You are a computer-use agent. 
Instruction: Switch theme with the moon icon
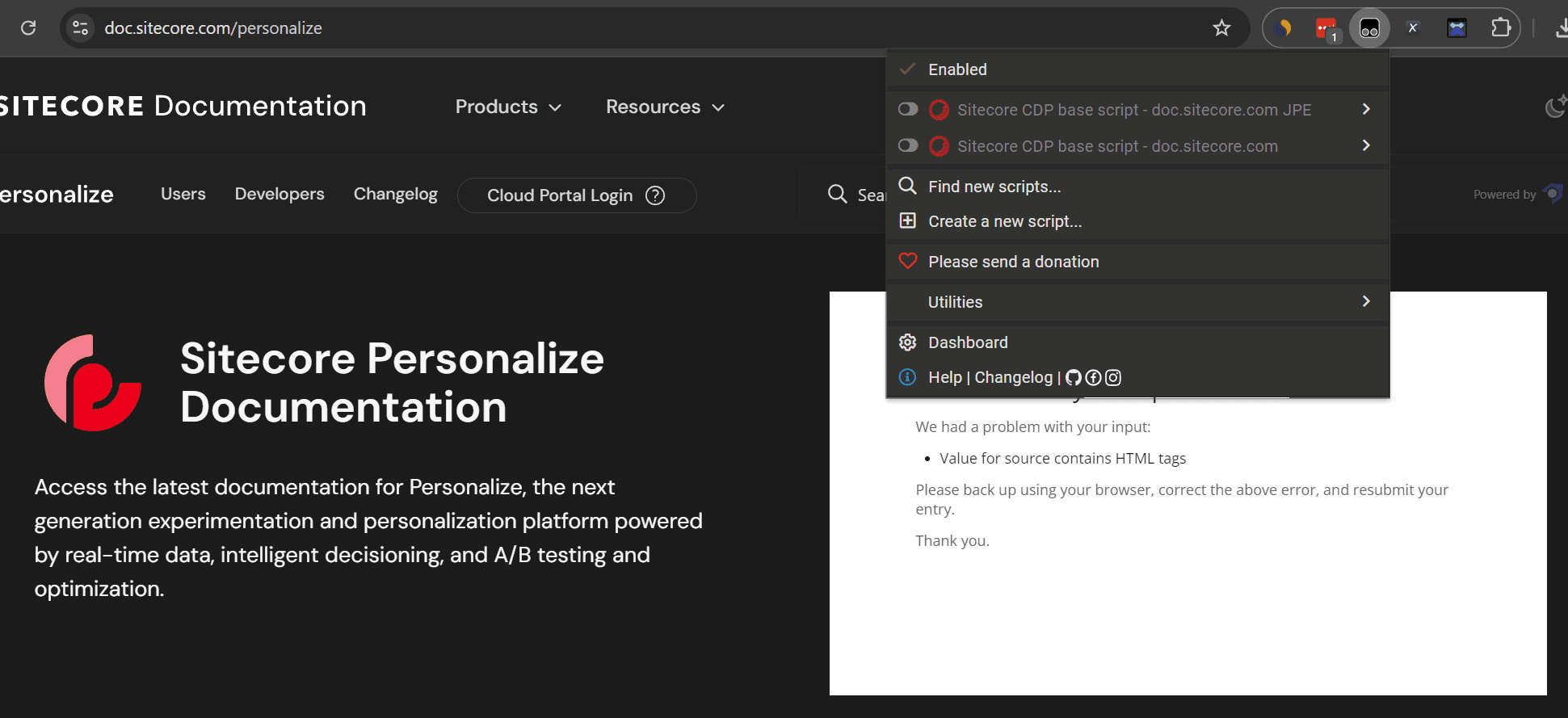click(x=1556, y=106)
